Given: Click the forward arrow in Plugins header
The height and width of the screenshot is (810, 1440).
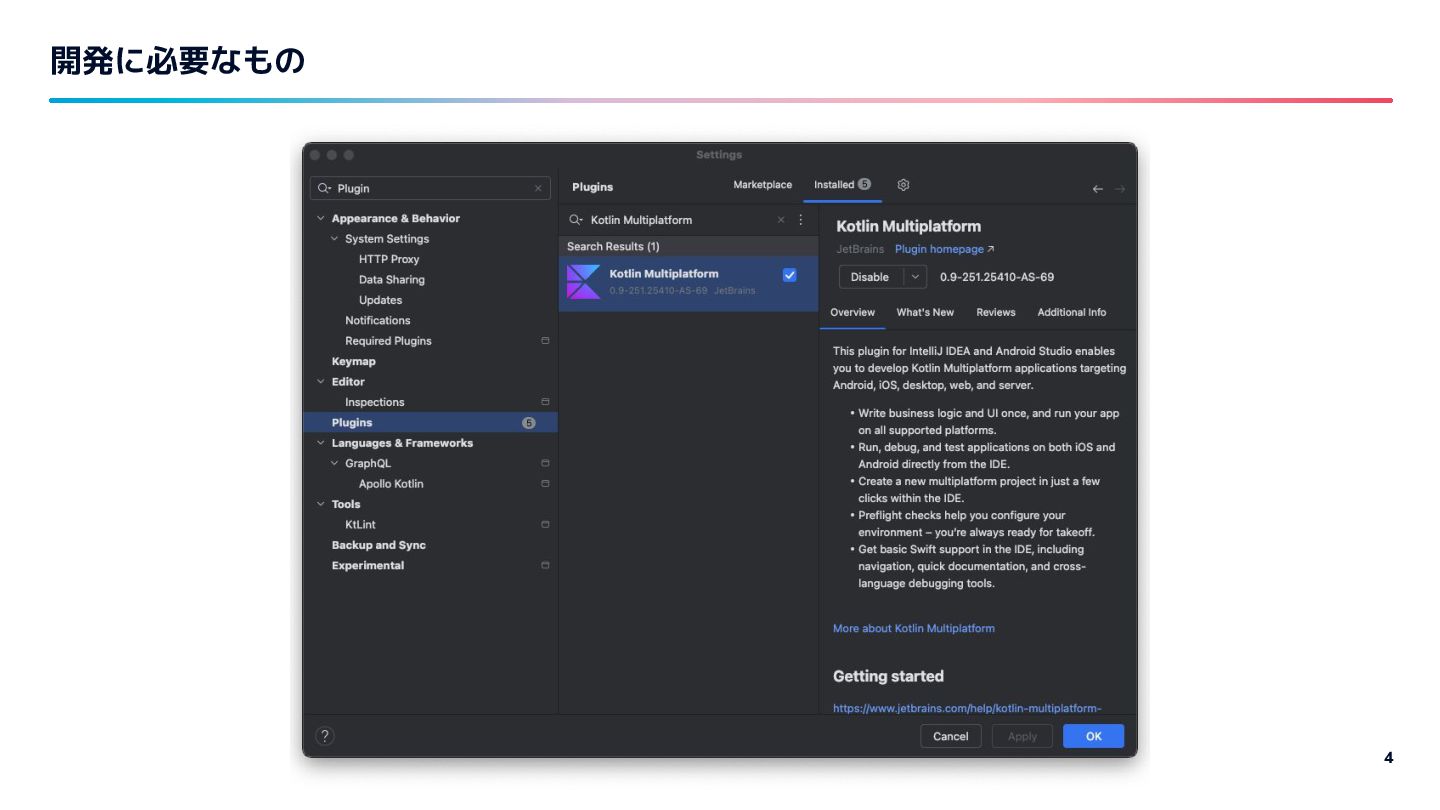Looking at the screenshot, I should coord(1120,189).
